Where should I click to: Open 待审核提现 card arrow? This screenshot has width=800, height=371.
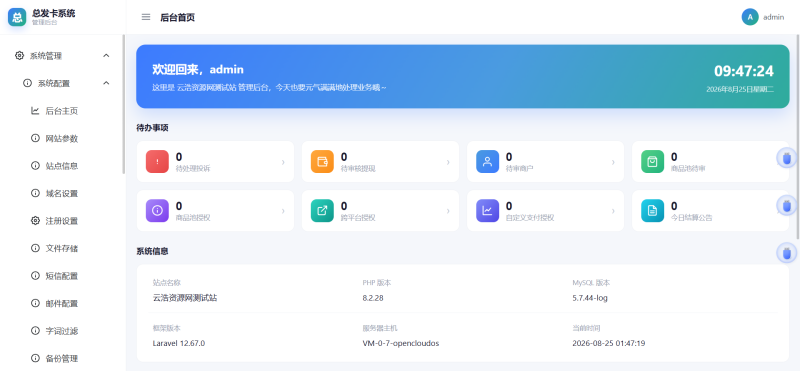448,162
